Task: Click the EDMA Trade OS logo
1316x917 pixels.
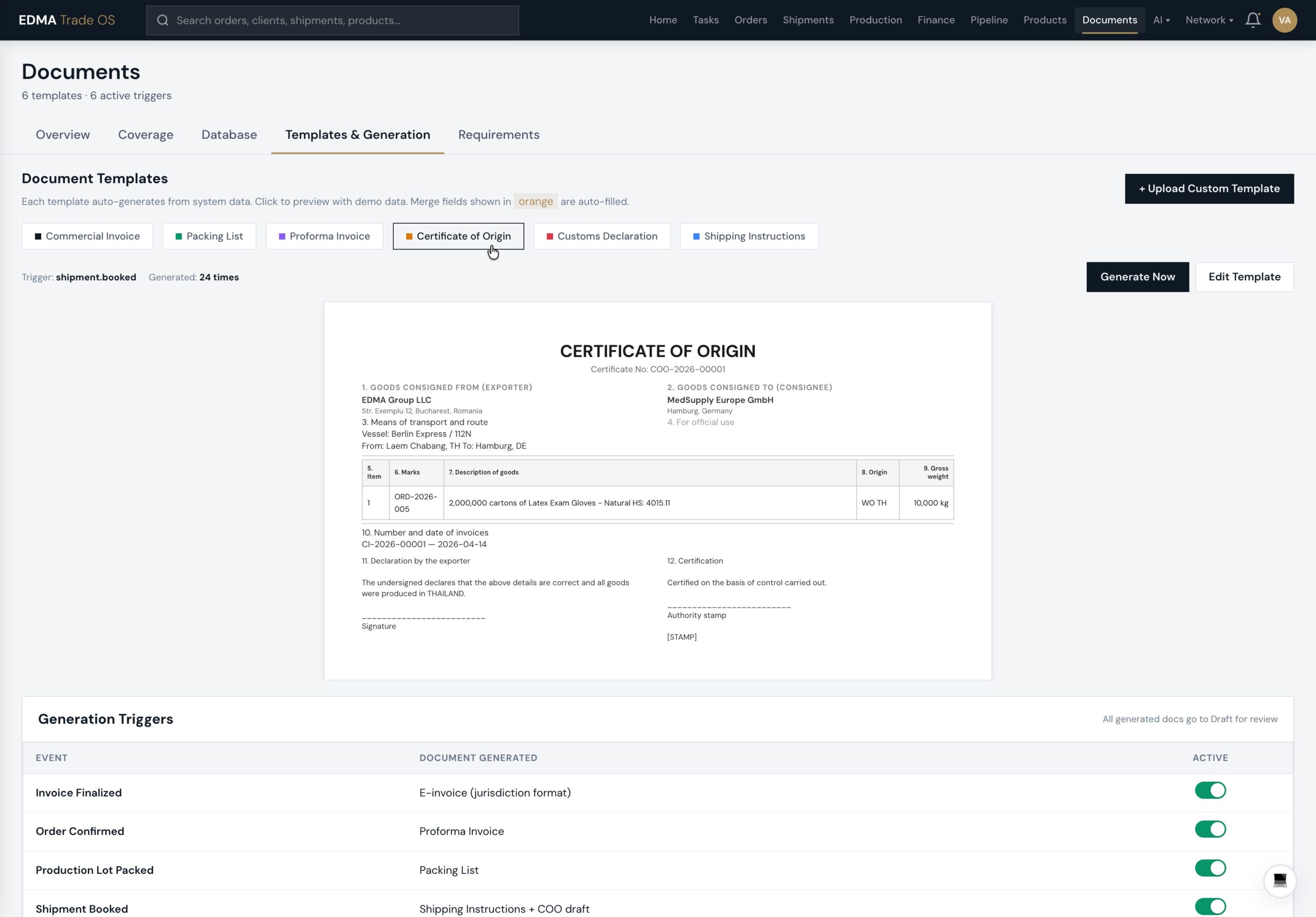Action: pos(67,20)
